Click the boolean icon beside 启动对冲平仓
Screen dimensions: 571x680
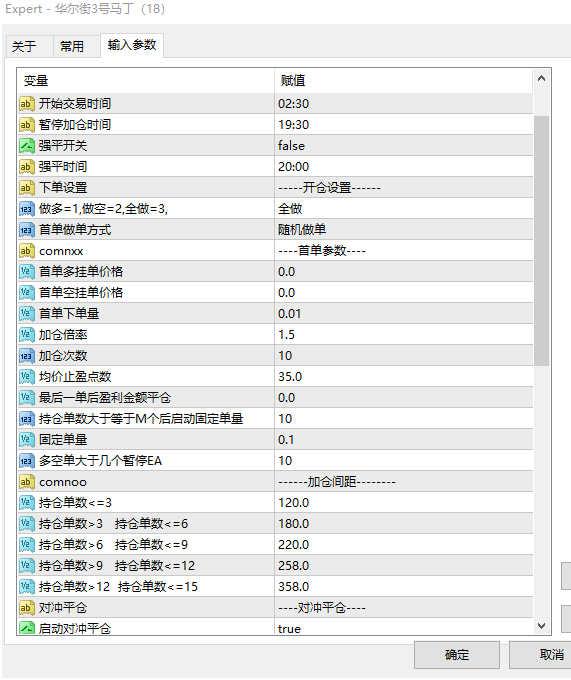tap(26, 628)
